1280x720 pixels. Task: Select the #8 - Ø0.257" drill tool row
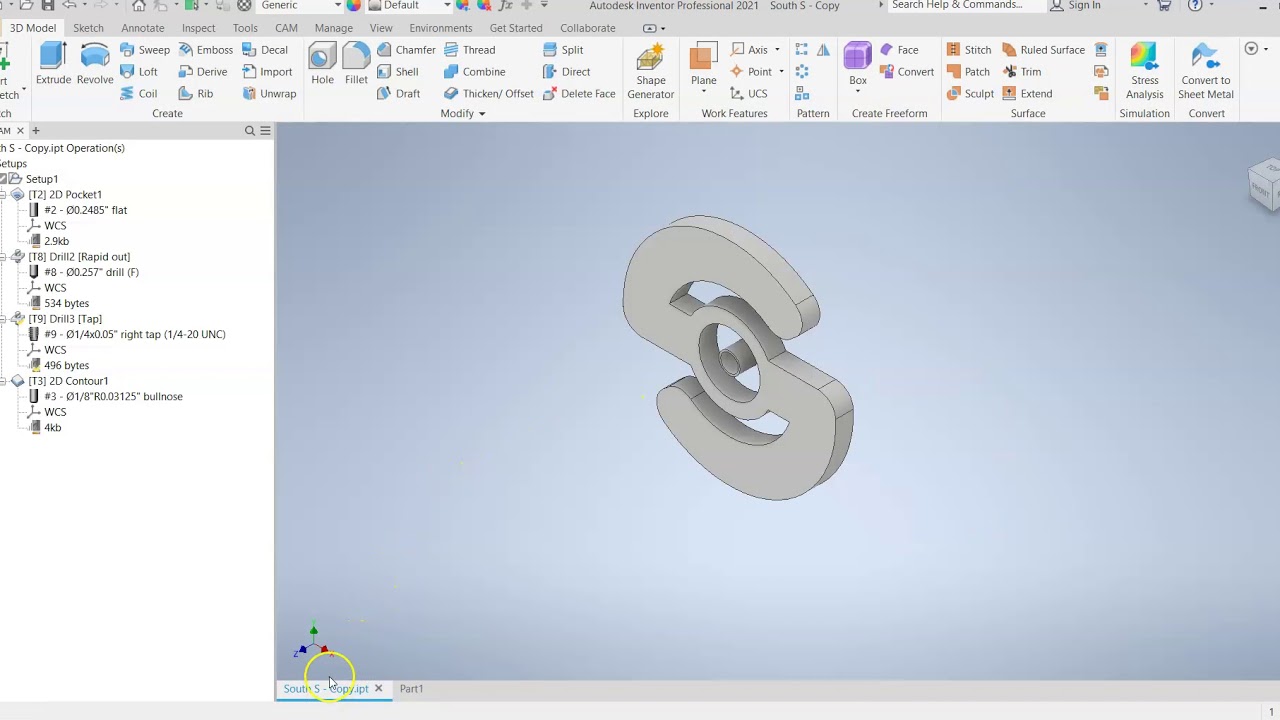tap(91, 272)
